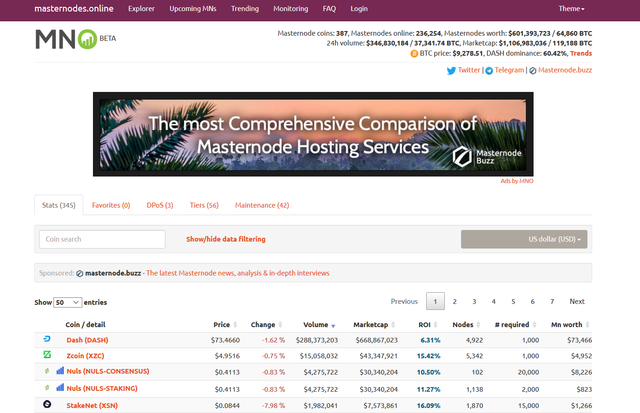Select current page 1 button
This screenshot has width=640, height=413.
click(435, 302)
